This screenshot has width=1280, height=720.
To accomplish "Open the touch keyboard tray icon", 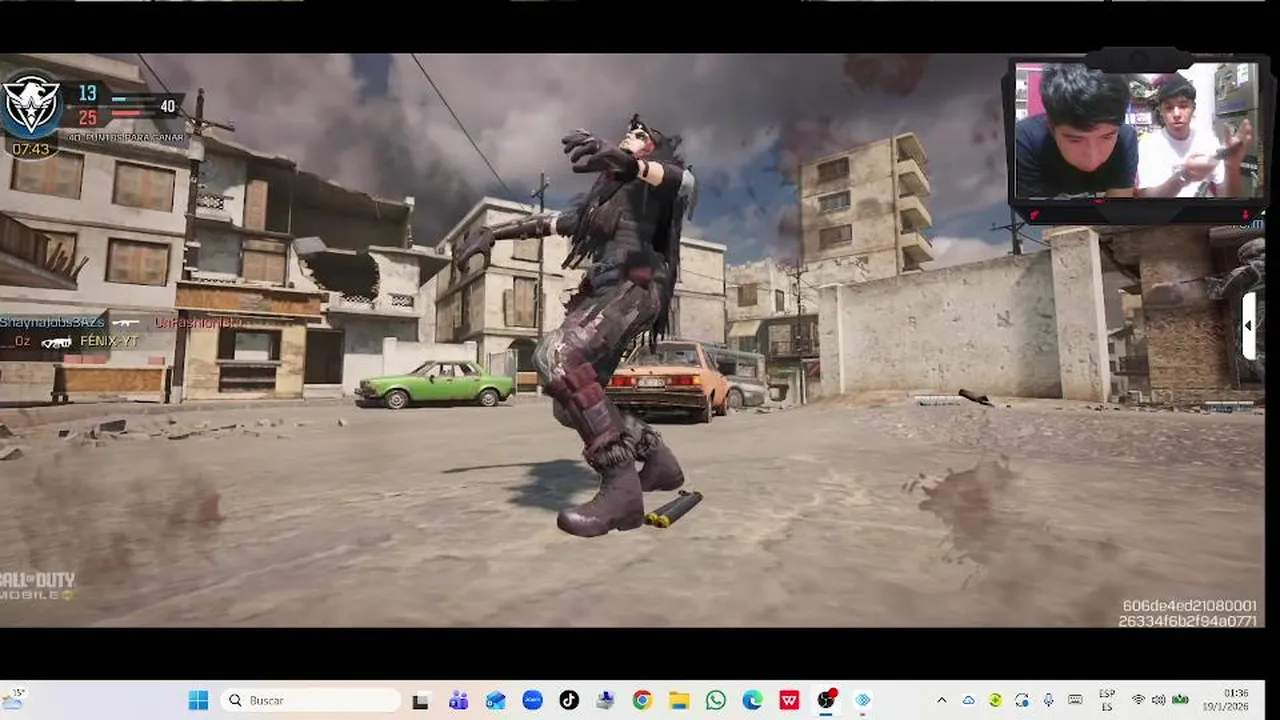I will point(1075,700).
